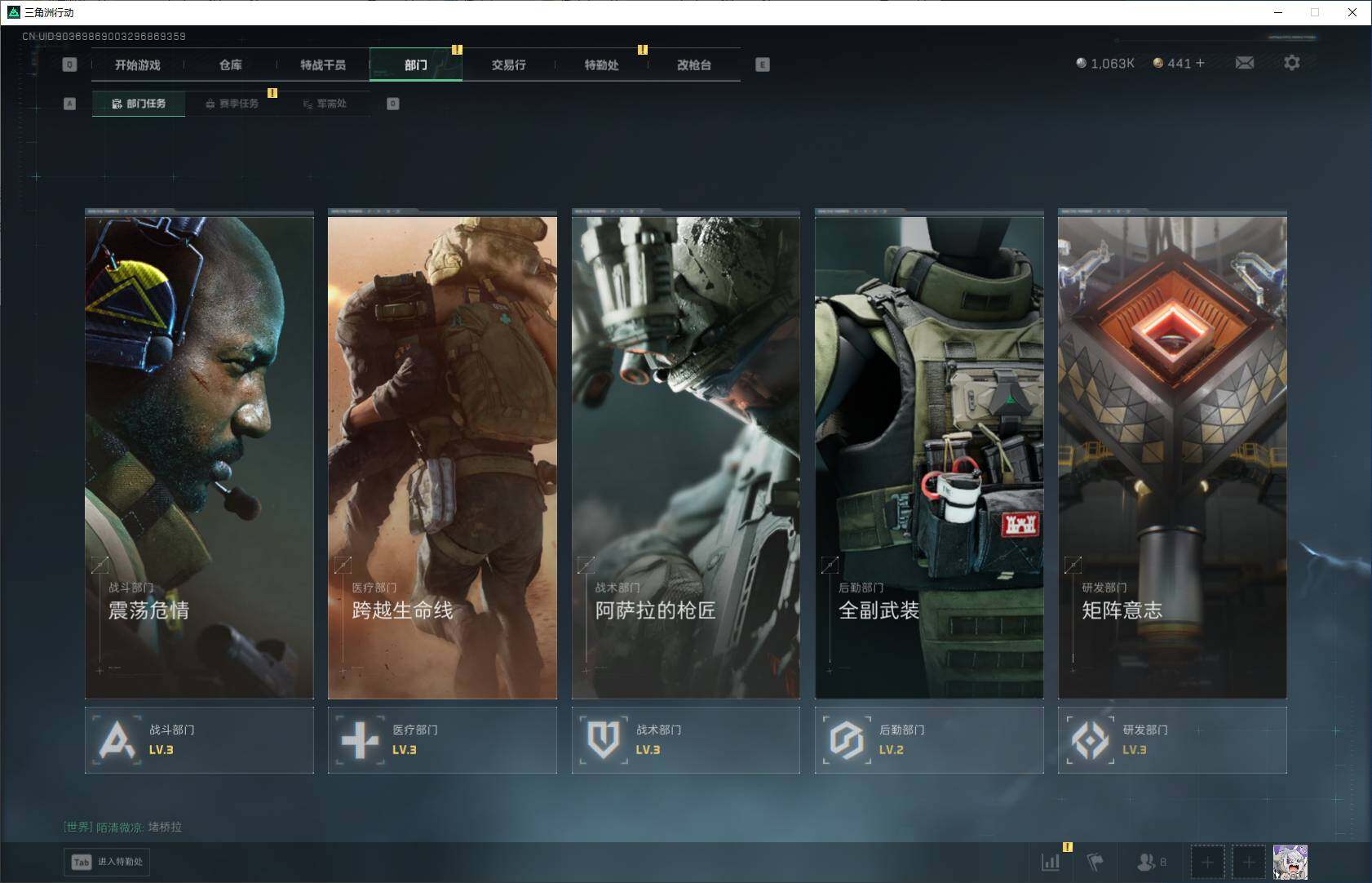Click the 开始游戏 tab
Image resolution: width=1372 pixels, height=883 pixels.
(137, 64)
